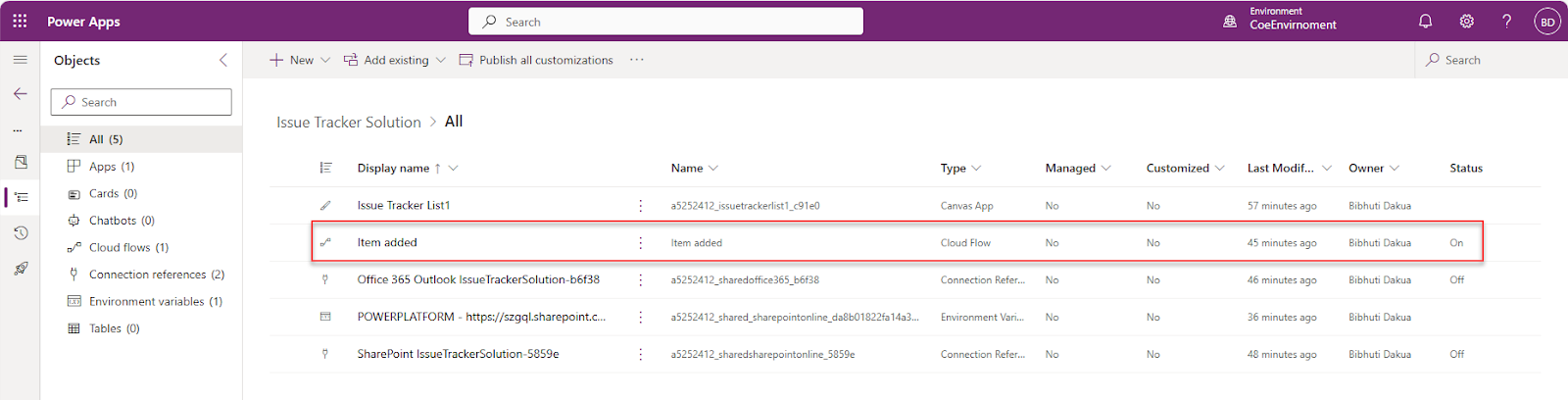This screenshot has height=400, width=1568.
Task: Open the Add existing dropdown
Action: click(395, 60)
